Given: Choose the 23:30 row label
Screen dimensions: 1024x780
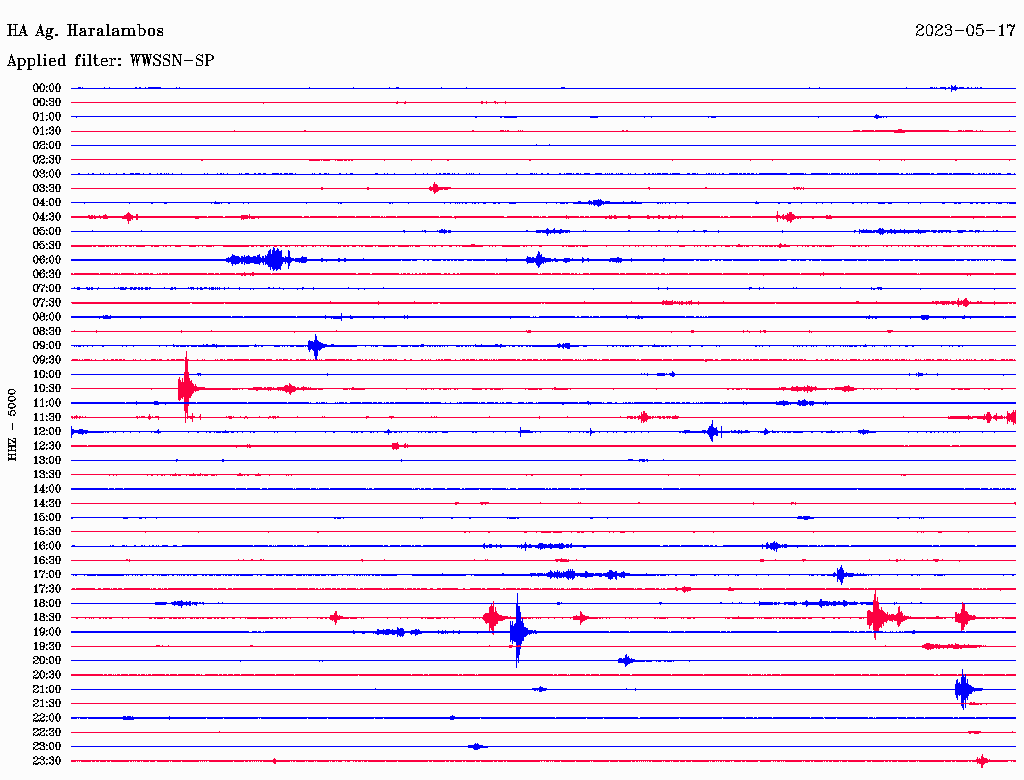Looking at the screenshot, I should [x=47, y=761].
